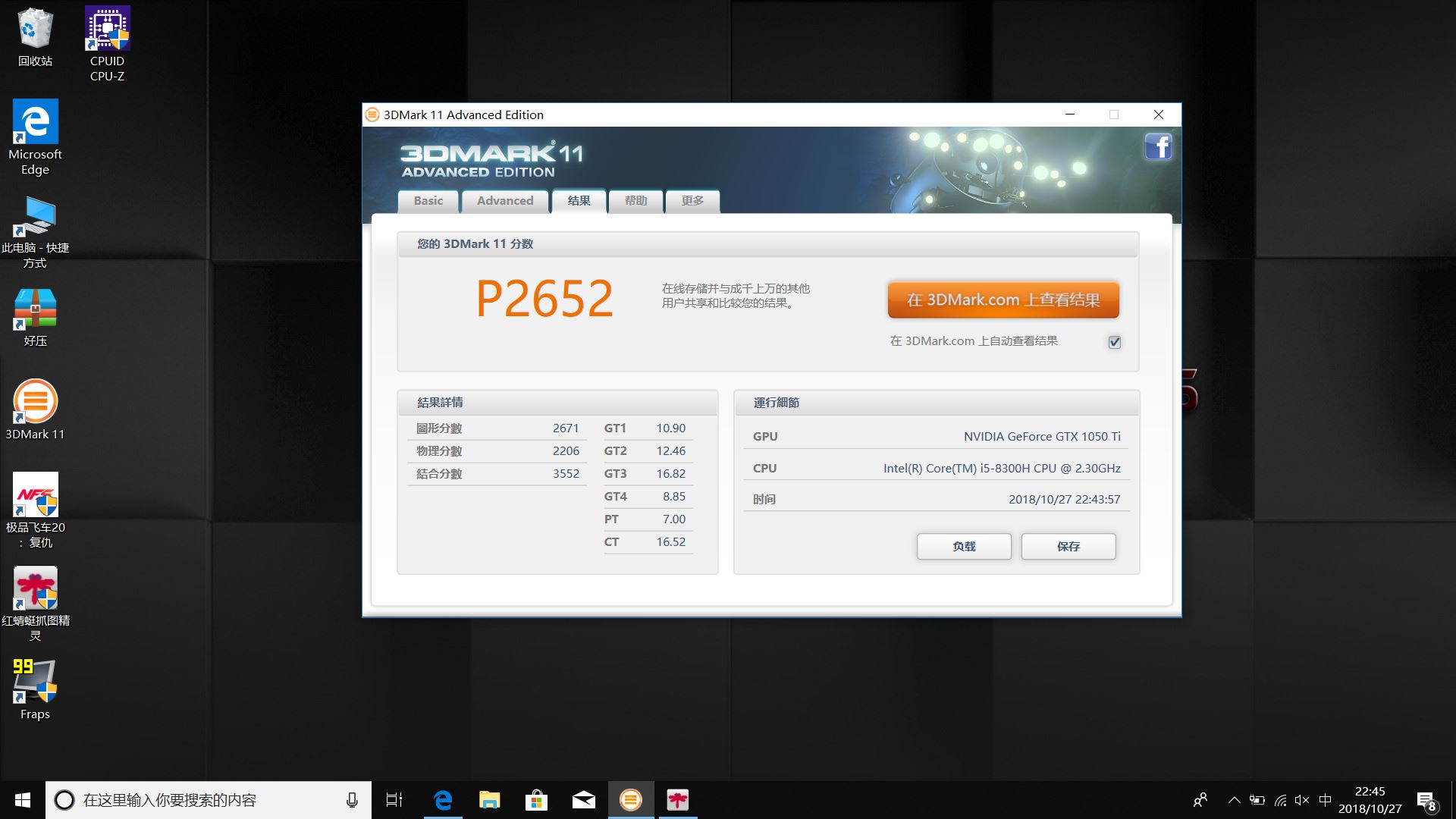Viewport: 1456px width, 819px height.
Task: Toggle auto-view results on 3DMark.com checkbox
Action: point(1114,342)
